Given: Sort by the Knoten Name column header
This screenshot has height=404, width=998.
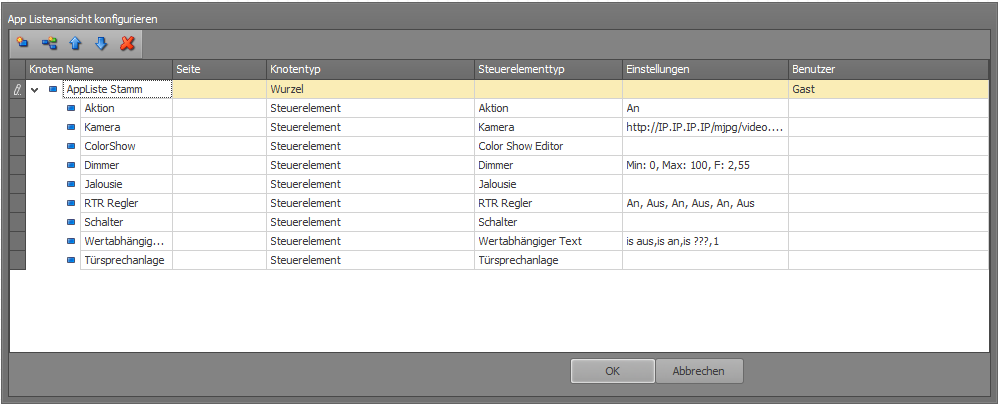Looking at the screenshot, I should tap(99, 69).
